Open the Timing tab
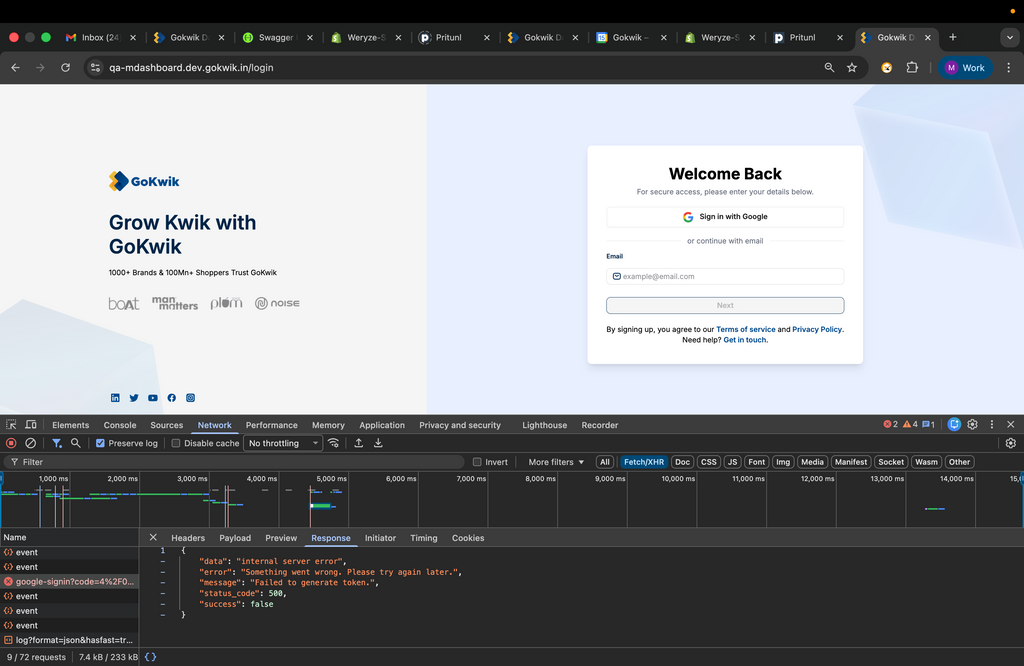Image resolution: width=1024 pixels, height=666 pixels. click(424, 538)
